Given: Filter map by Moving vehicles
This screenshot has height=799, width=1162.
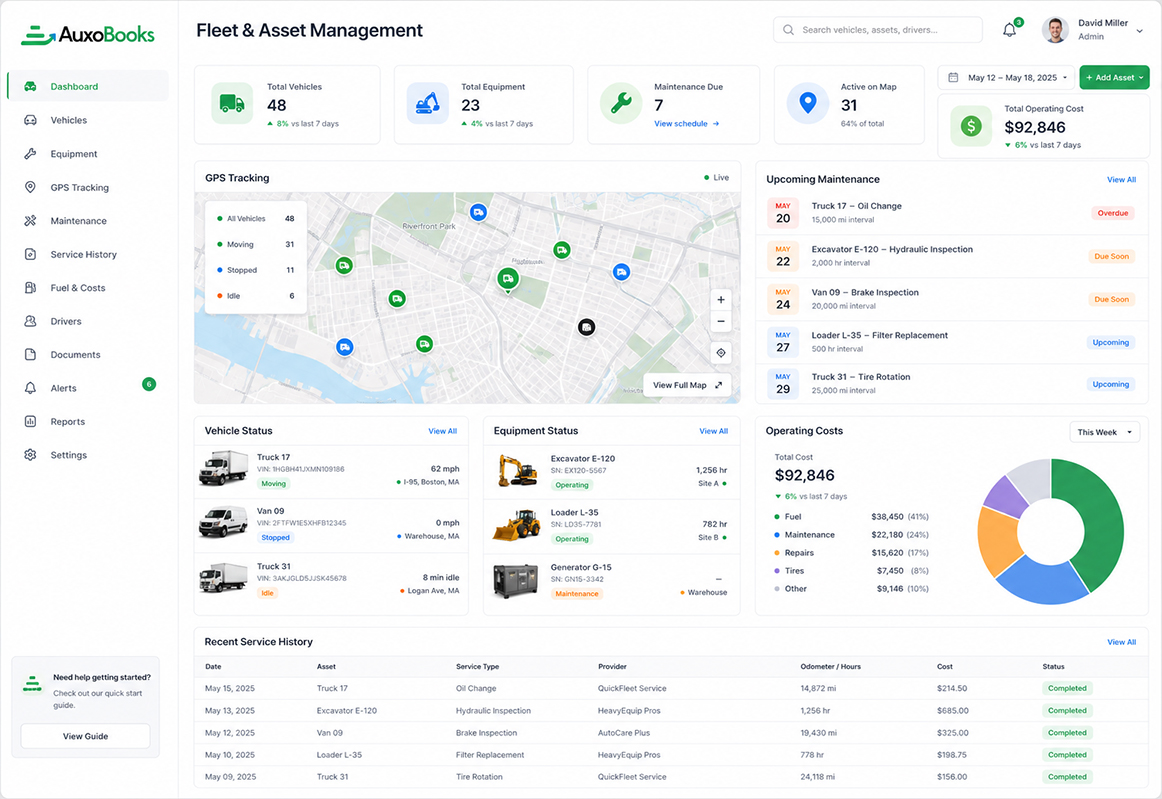Looking at the screenshot, I should [x=255, y=245].
